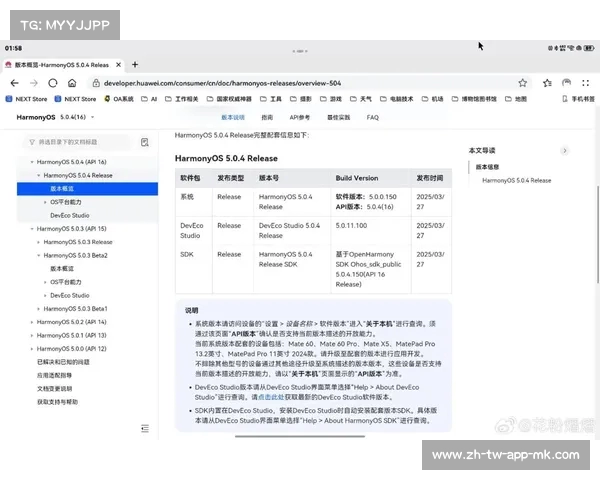600x480 pixels.
Task: Open DevEco Studio under 5.0.3 Beta2
Action: tap(70, 296)
